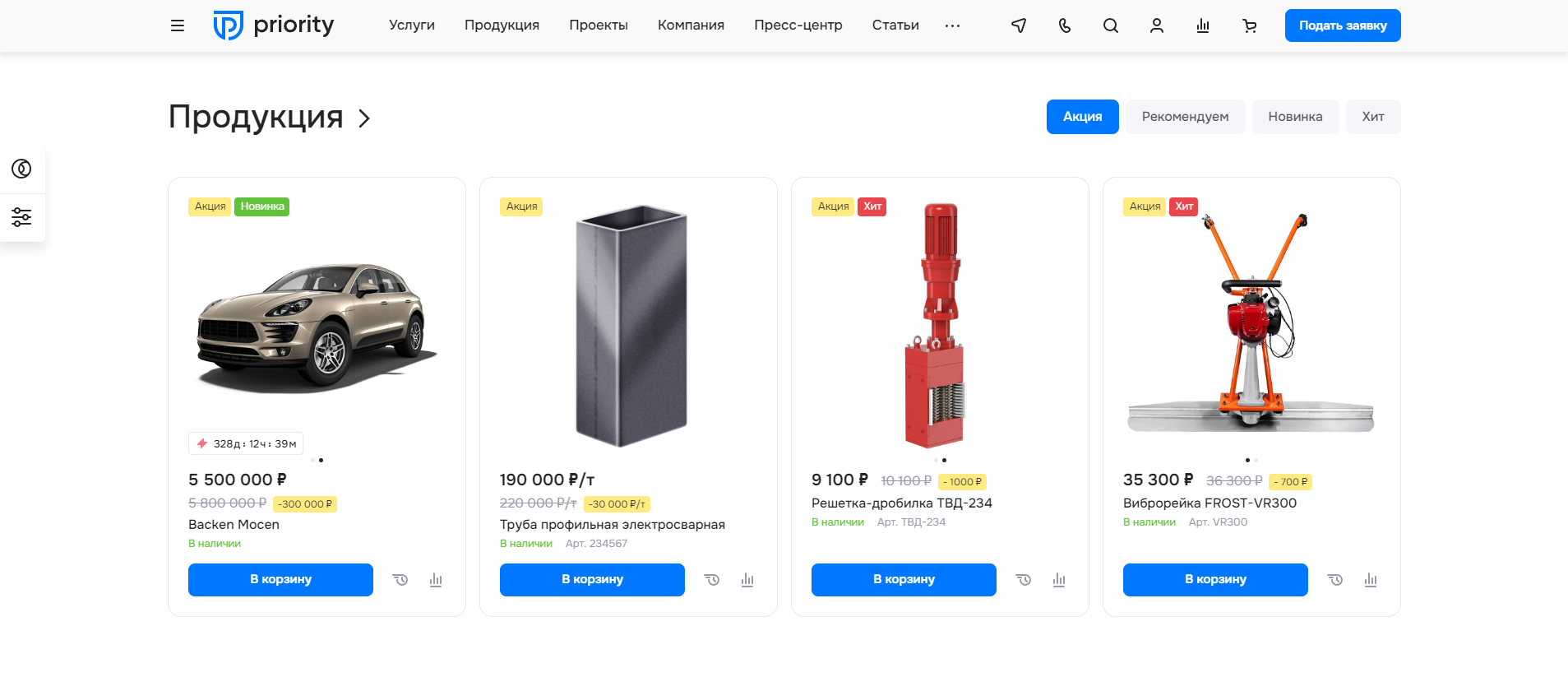
Task: Switch to Рекомендуем tab
Action: point(1185,117)
